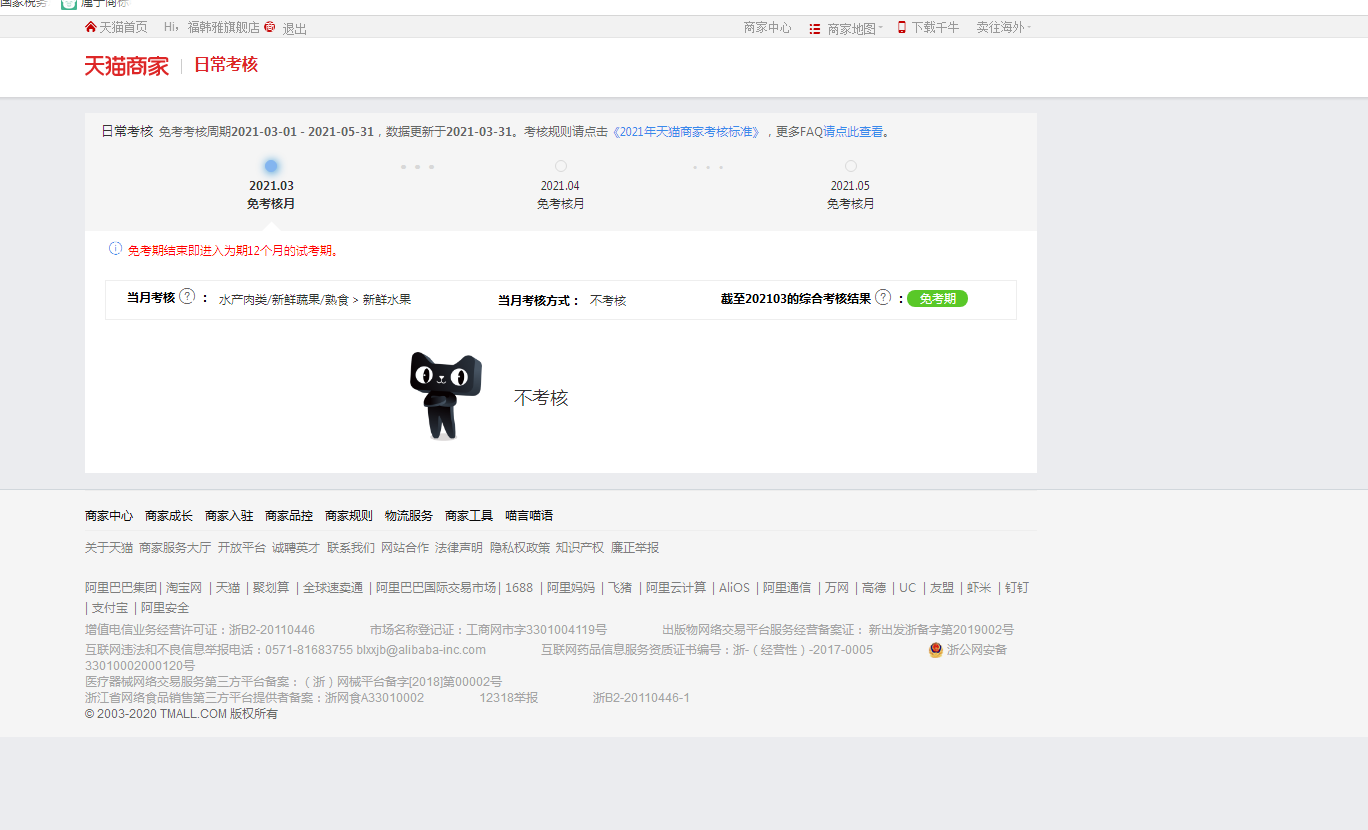Screen dimensions: 1368x830
Task: Click the 关于天猫 footer link
Action: point(109,548)
